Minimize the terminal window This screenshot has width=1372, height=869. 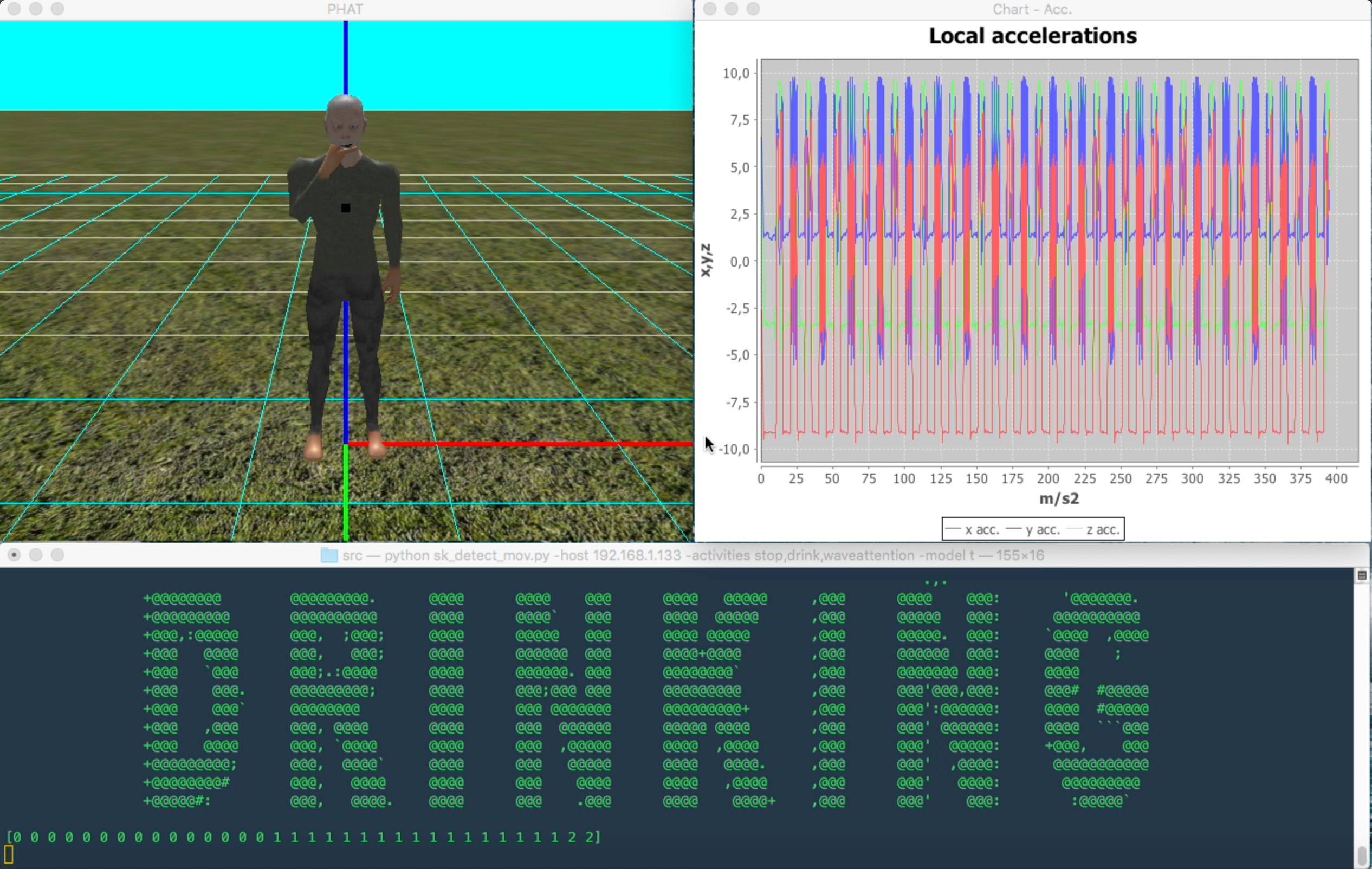[x=35, y=554]
